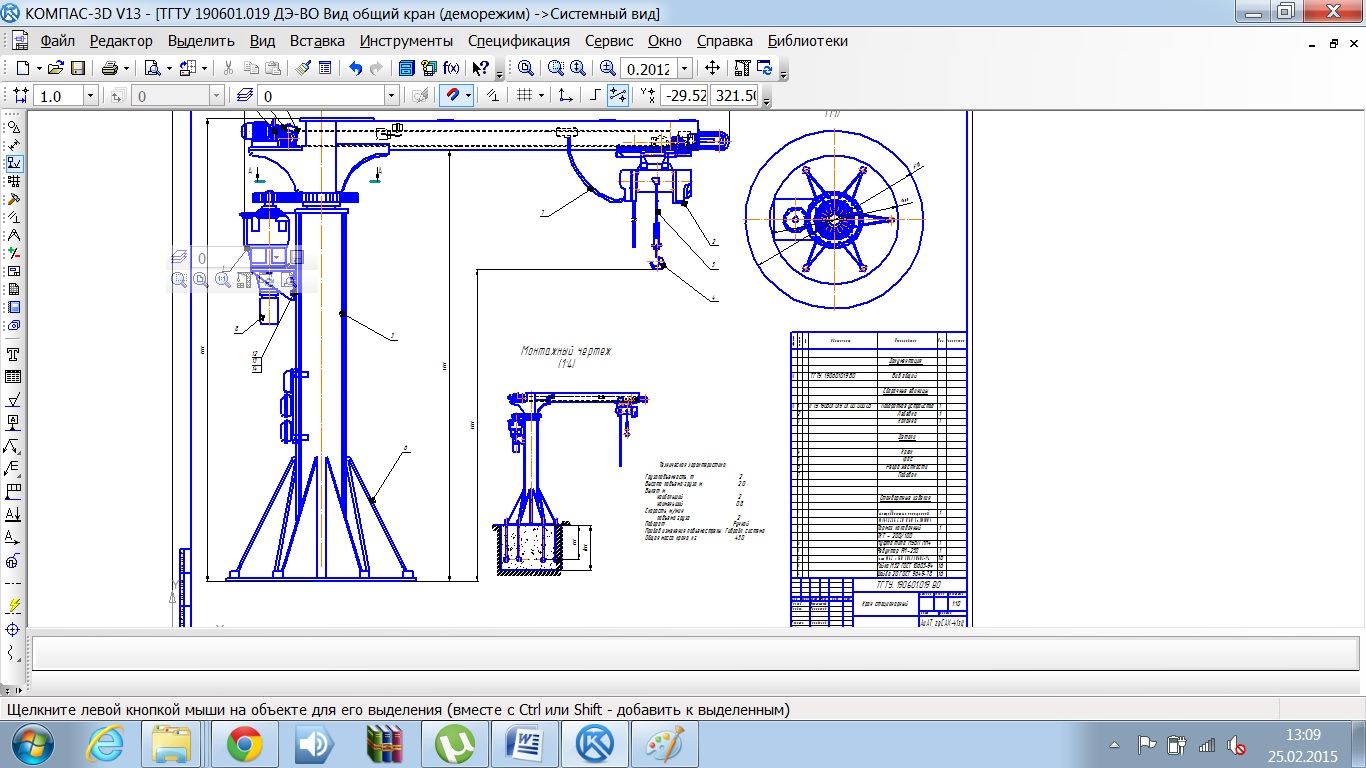
Task: Open the Вставка menu
Action: pyautogui.click(x=317, y=41)
